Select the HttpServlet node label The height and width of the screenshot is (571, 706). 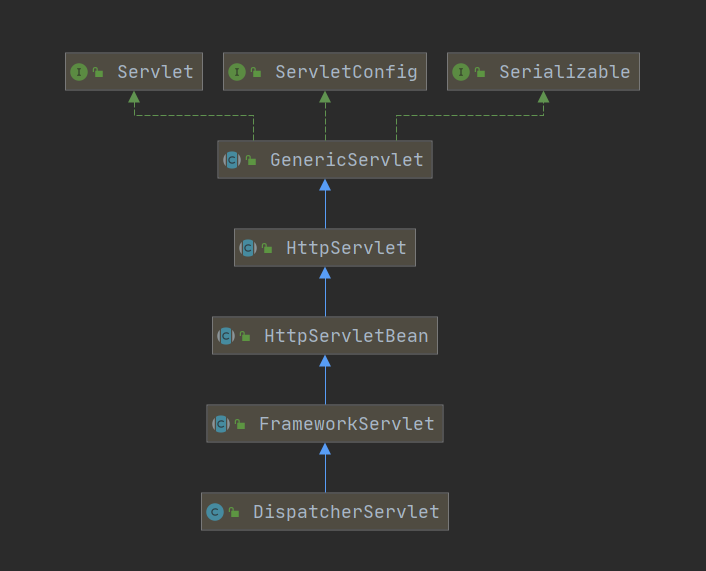[346, 249]
